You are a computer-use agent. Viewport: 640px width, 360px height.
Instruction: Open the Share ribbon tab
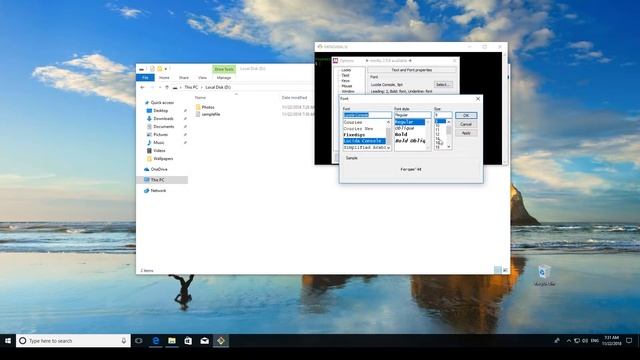[x=184, y=78]
